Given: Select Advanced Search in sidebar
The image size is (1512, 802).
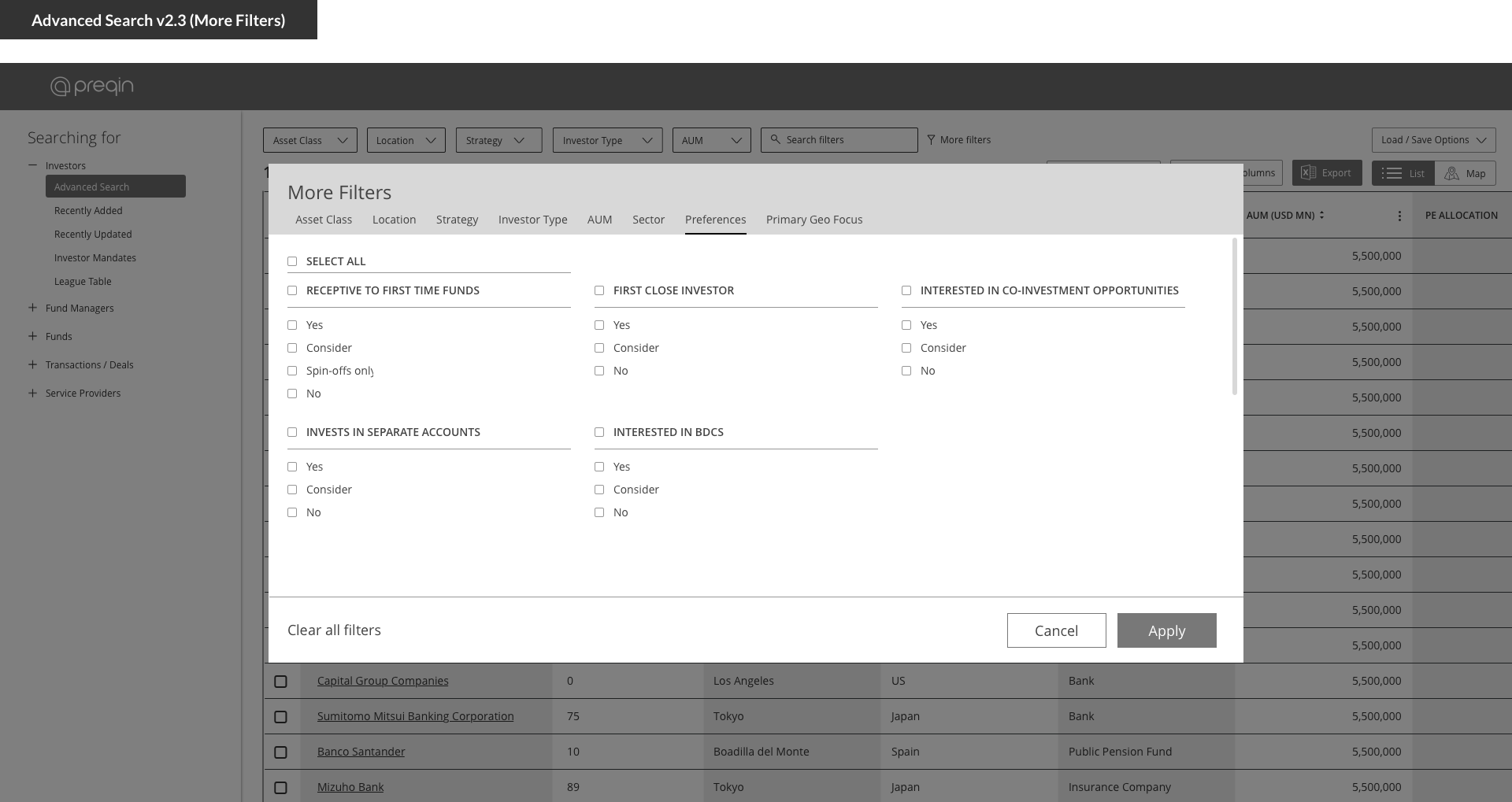Looking at the screenshot, I should click(x=116, y=187).
